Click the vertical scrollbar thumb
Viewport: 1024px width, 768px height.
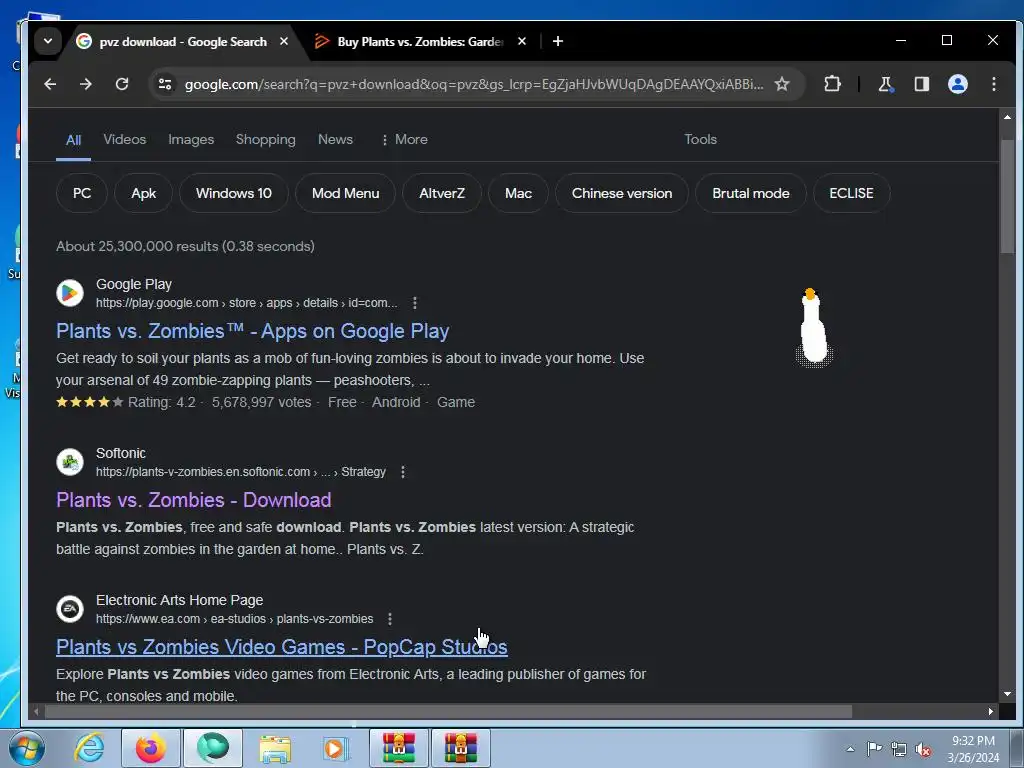[x=1008, y=196]
